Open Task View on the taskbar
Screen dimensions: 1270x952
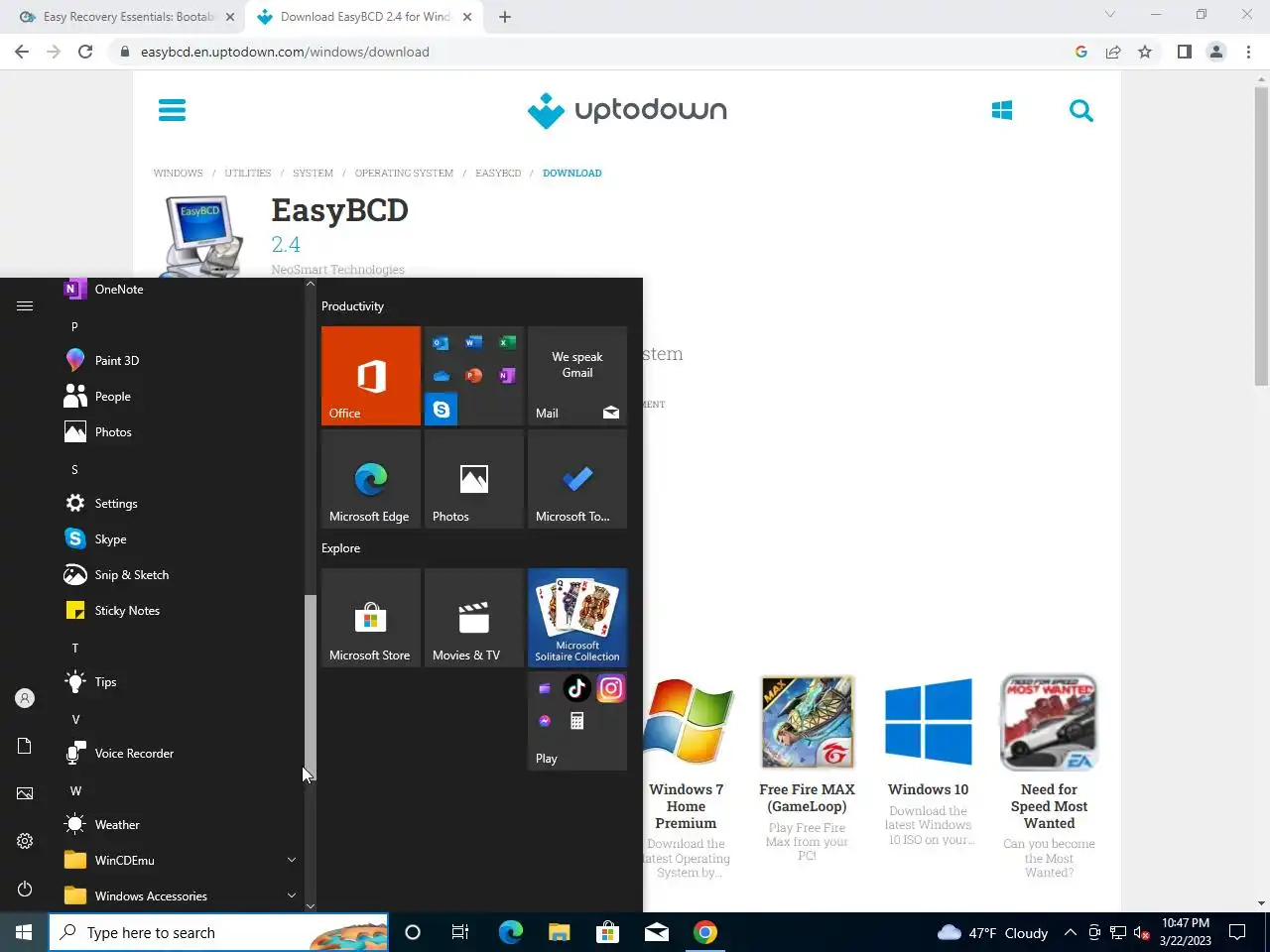coord(460,932)
